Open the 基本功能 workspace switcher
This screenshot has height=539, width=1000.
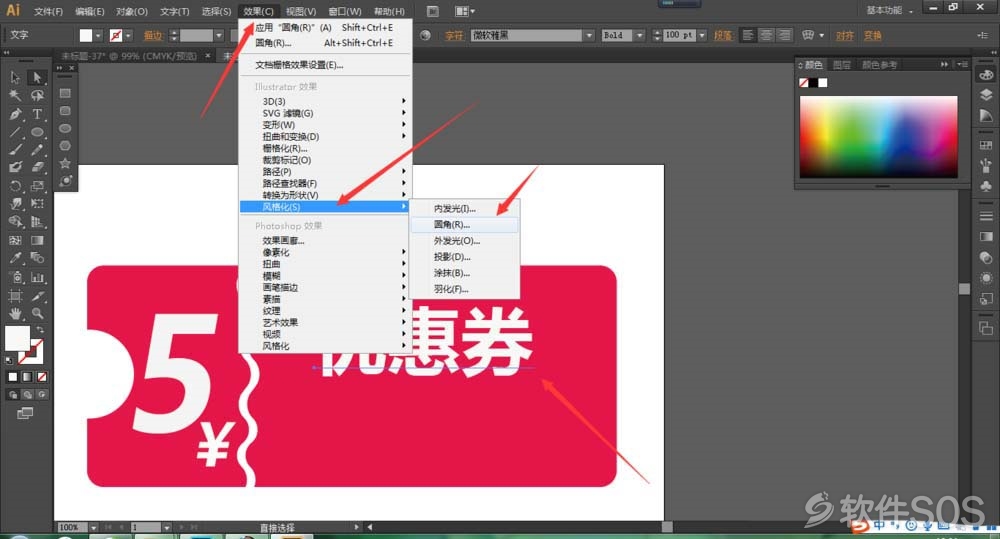889,10
